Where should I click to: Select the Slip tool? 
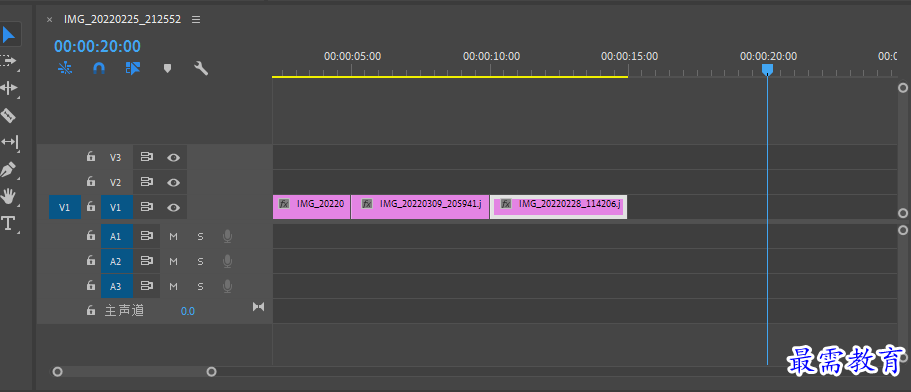tap(9, 142)
